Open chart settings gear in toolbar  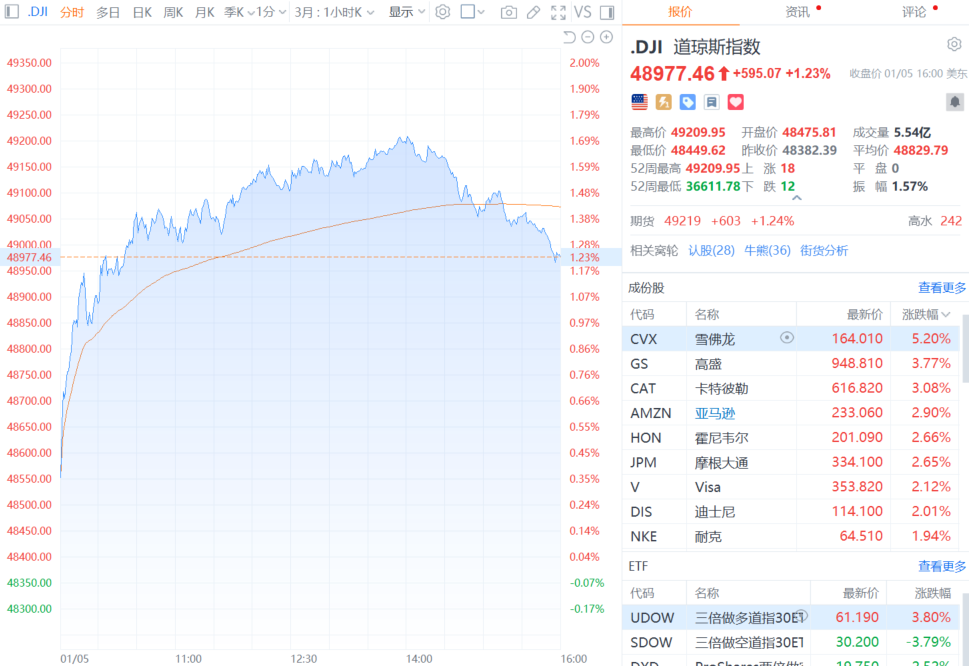pos(442,12)
